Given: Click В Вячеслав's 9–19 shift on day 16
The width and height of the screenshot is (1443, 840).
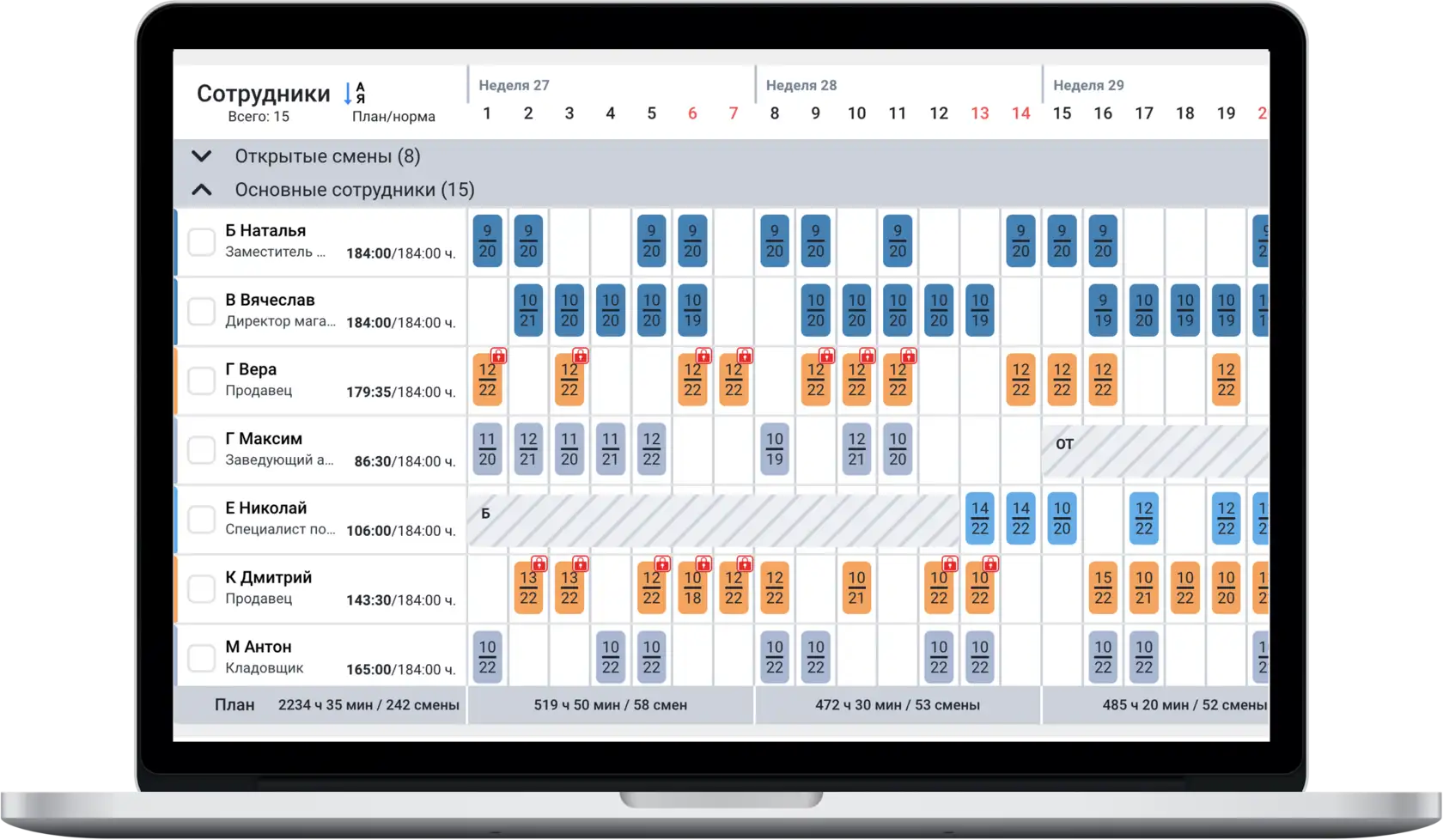Looking at the screenshot, I should tap(1103, 311).
